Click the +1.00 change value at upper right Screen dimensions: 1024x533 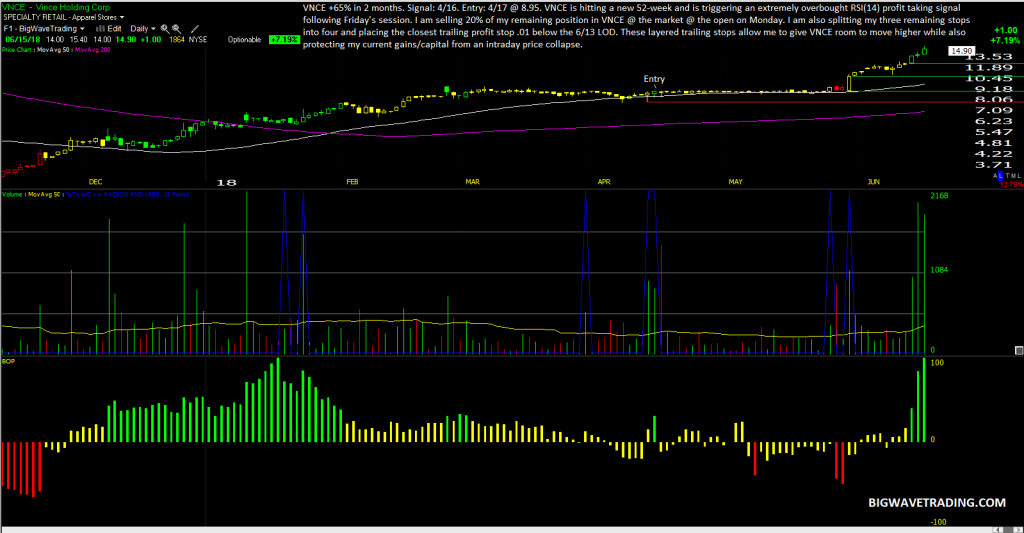coord(1005,30)
